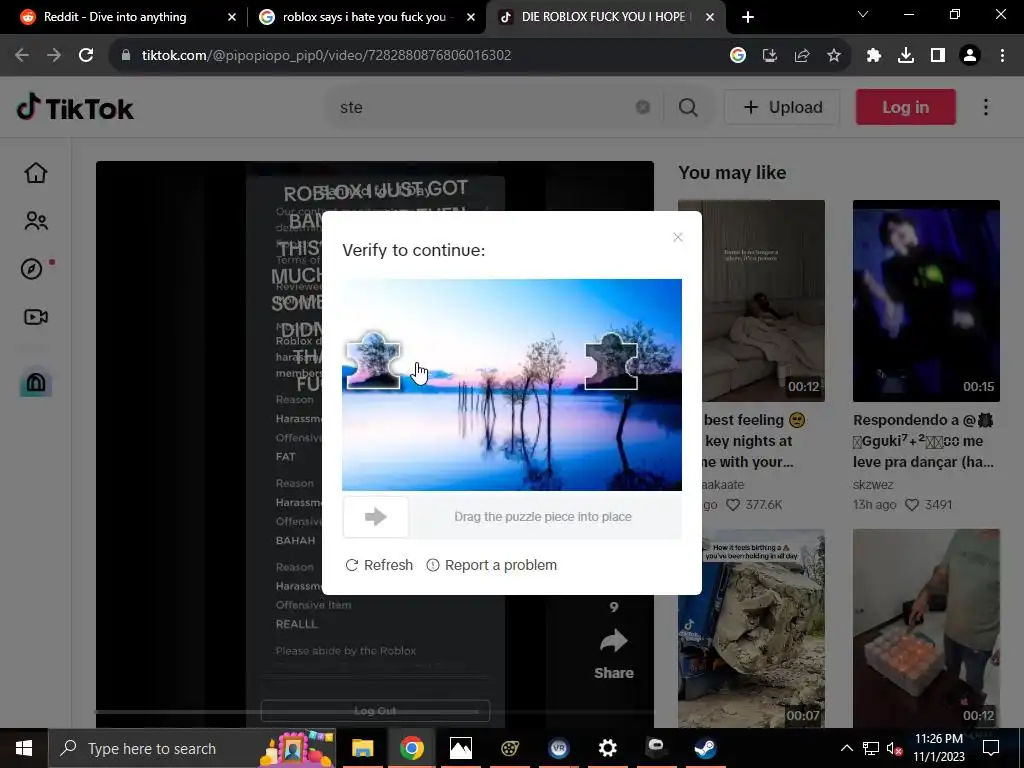Open the three-dot menu next to Log in
This screenshot has height=768, width=1024.
986,107
